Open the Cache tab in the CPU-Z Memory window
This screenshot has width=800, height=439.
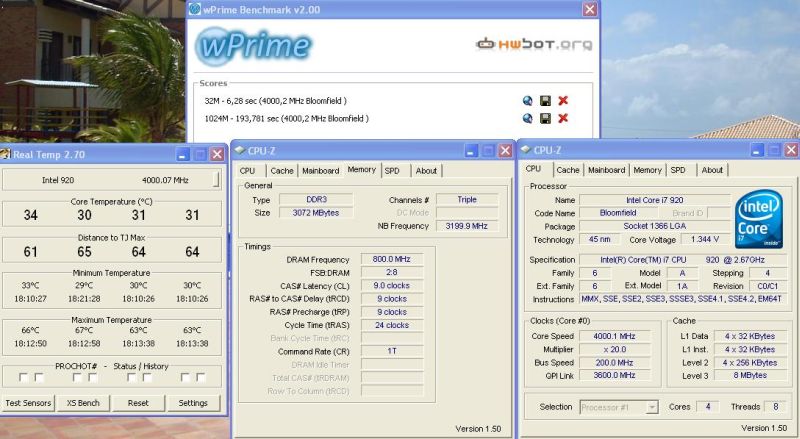282,171
